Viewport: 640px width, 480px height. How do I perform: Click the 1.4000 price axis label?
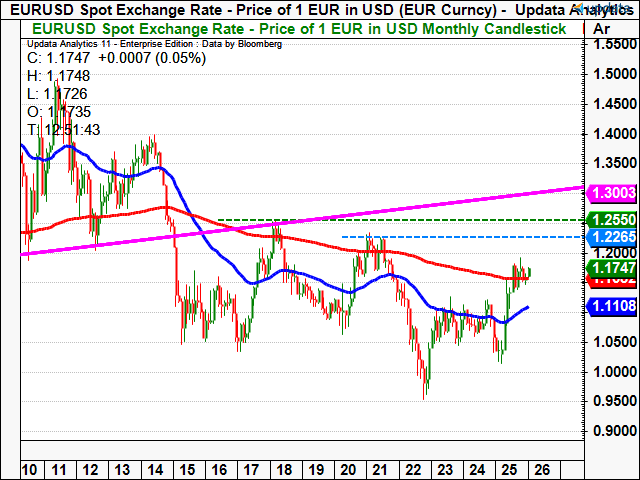(609, 134)
